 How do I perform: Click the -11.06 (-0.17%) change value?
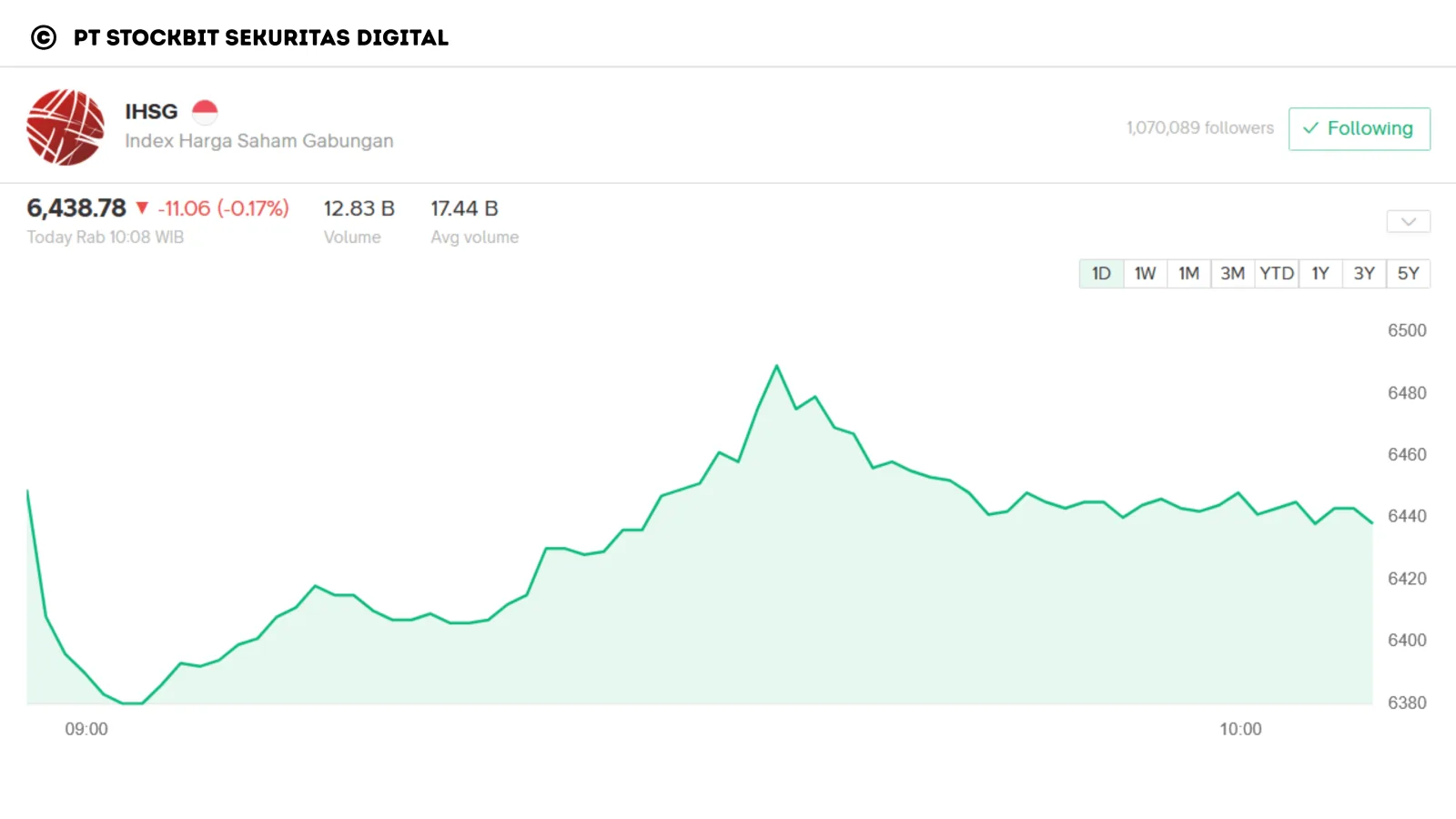pyautogui.click(x=223, y=208)
